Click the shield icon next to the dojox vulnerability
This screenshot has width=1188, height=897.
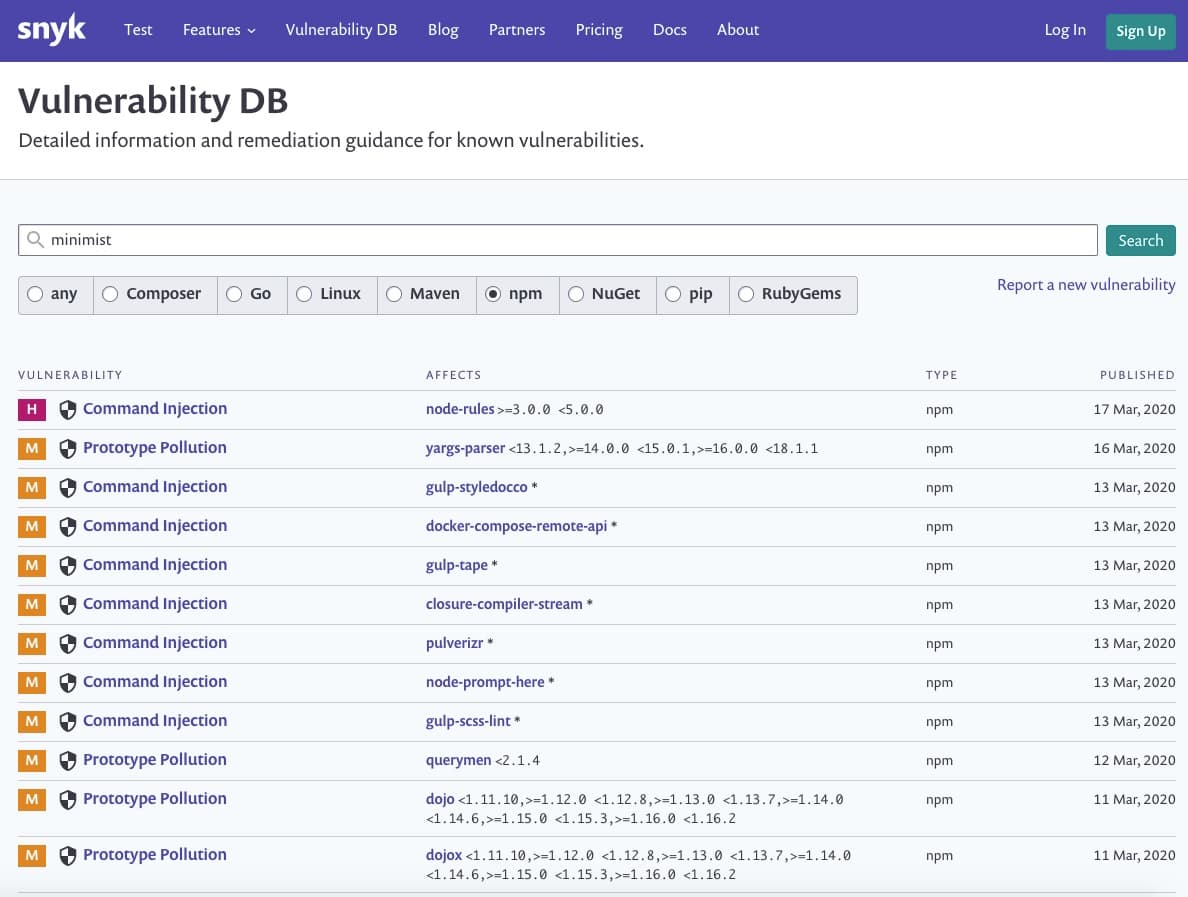(67, 855)
